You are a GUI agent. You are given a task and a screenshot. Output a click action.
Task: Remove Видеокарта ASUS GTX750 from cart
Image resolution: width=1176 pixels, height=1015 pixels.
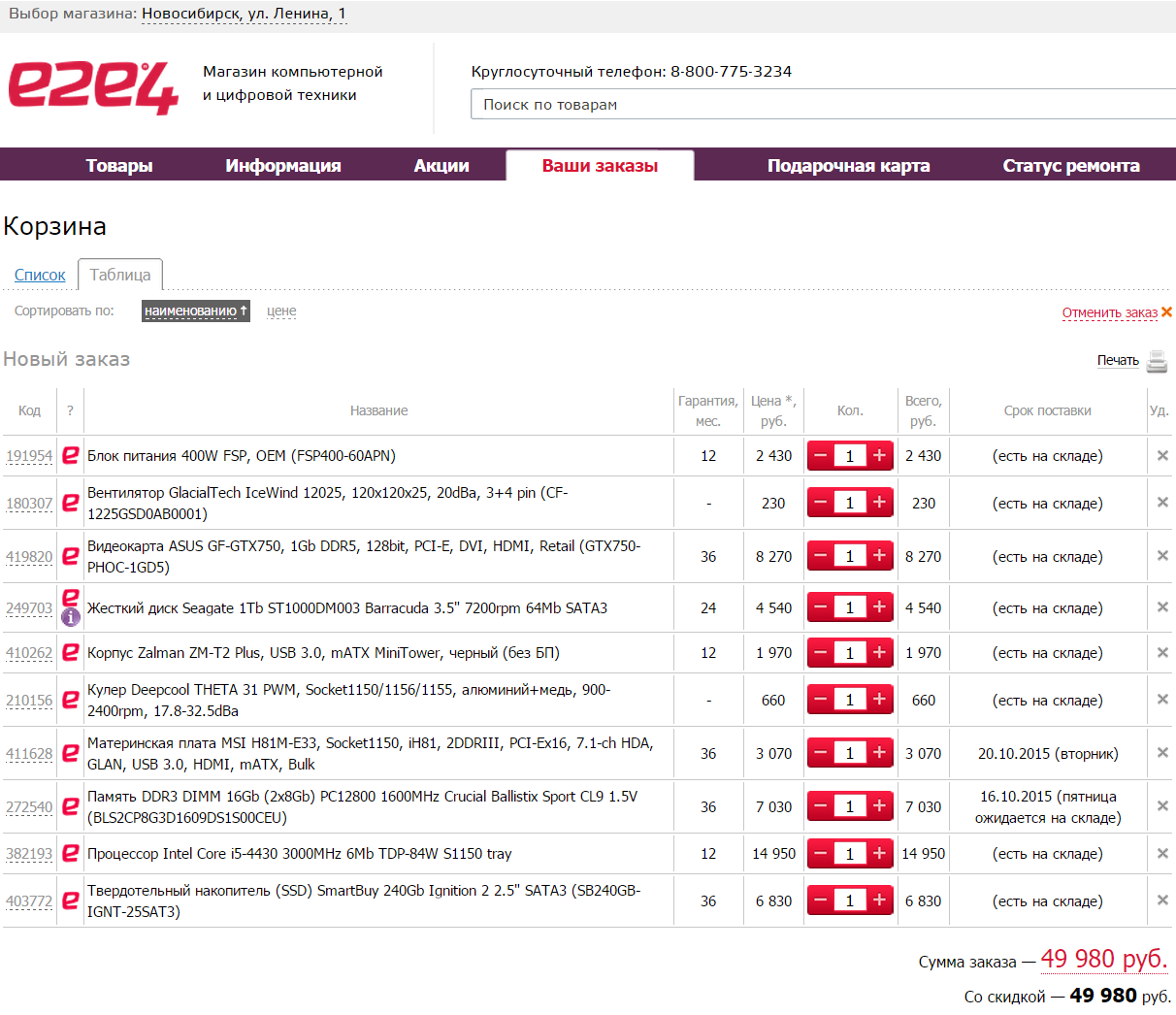1162,556
